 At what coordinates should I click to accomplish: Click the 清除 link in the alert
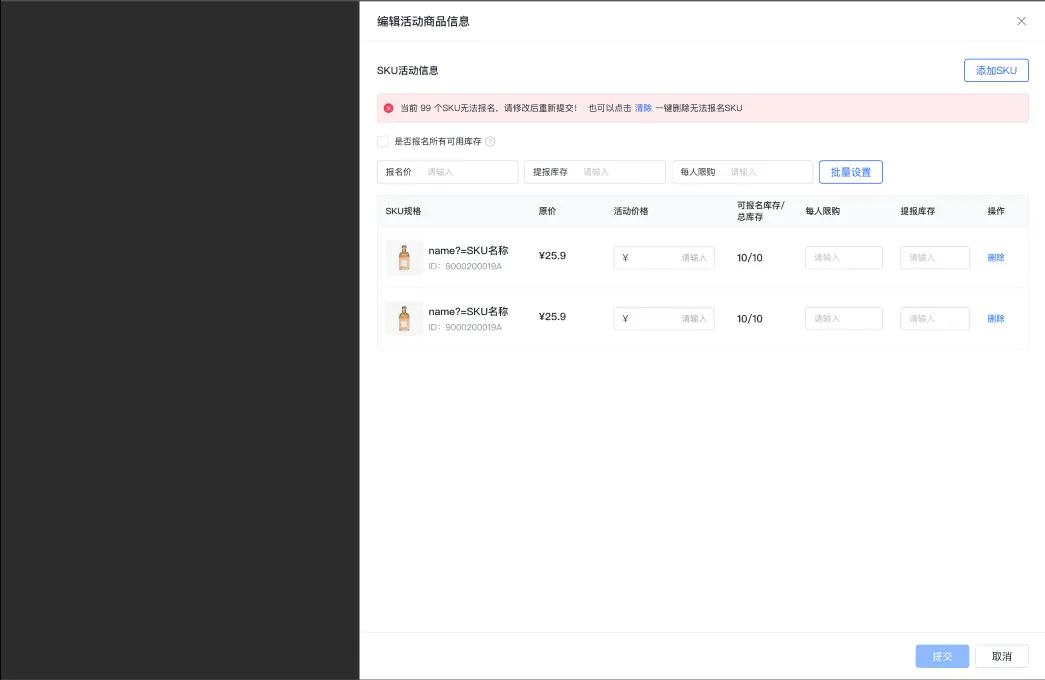coord(642,108)
